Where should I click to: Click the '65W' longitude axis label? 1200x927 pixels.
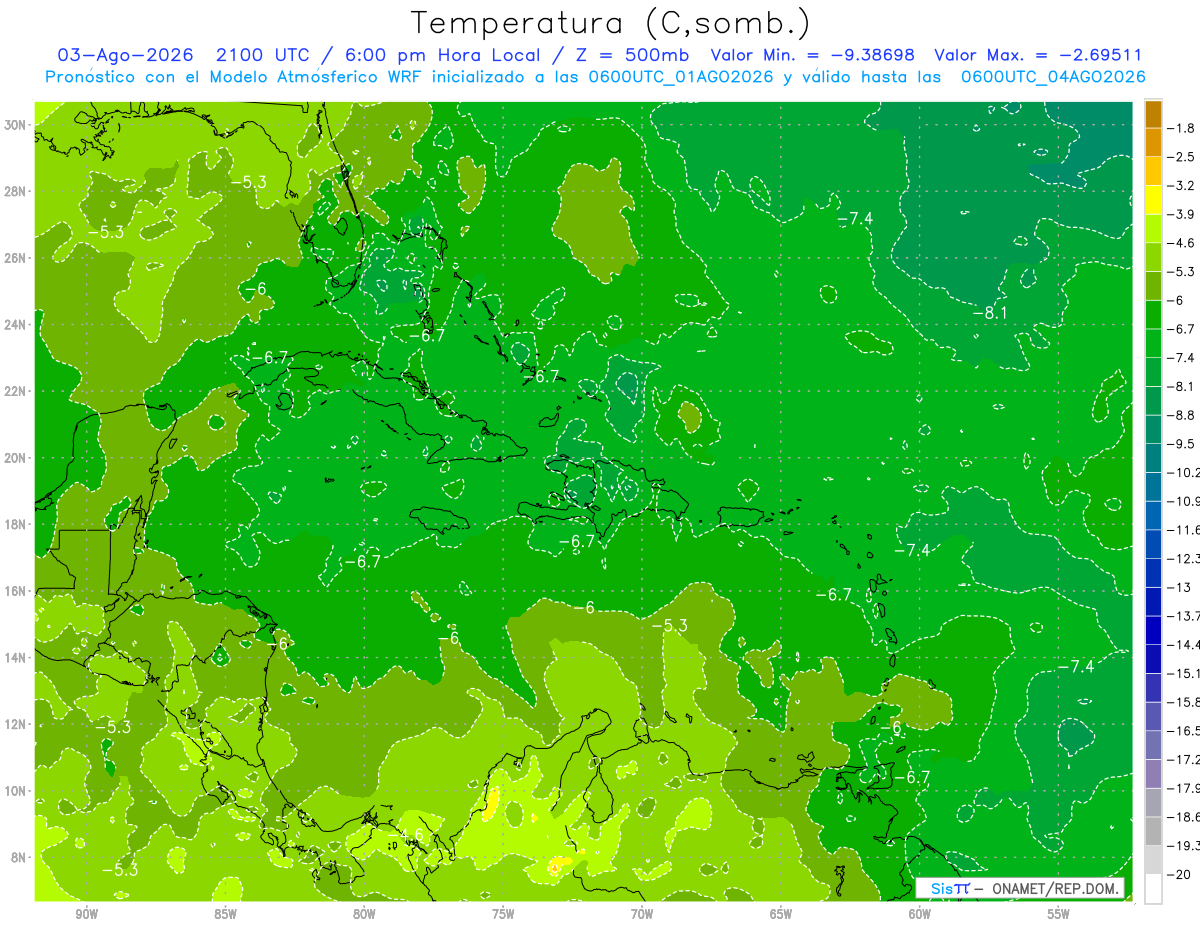[x=781, y=914]
